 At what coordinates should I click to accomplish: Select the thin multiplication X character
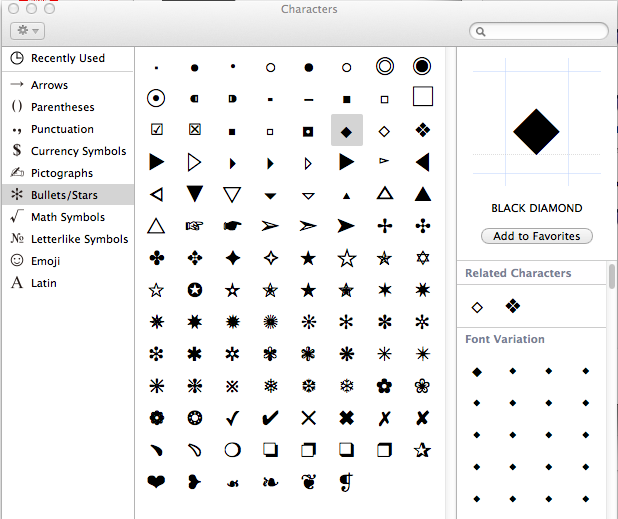[308, 418]
